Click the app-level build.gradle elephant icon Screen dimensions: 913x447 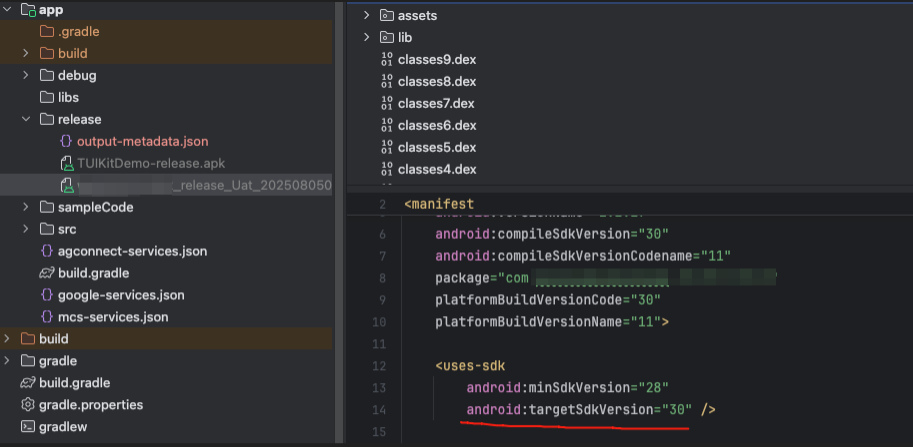(47, 273)
